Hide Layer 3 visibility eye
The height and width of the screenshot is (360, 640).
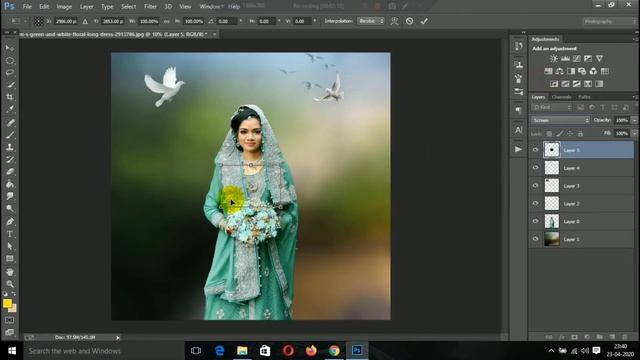click(536, 186)
